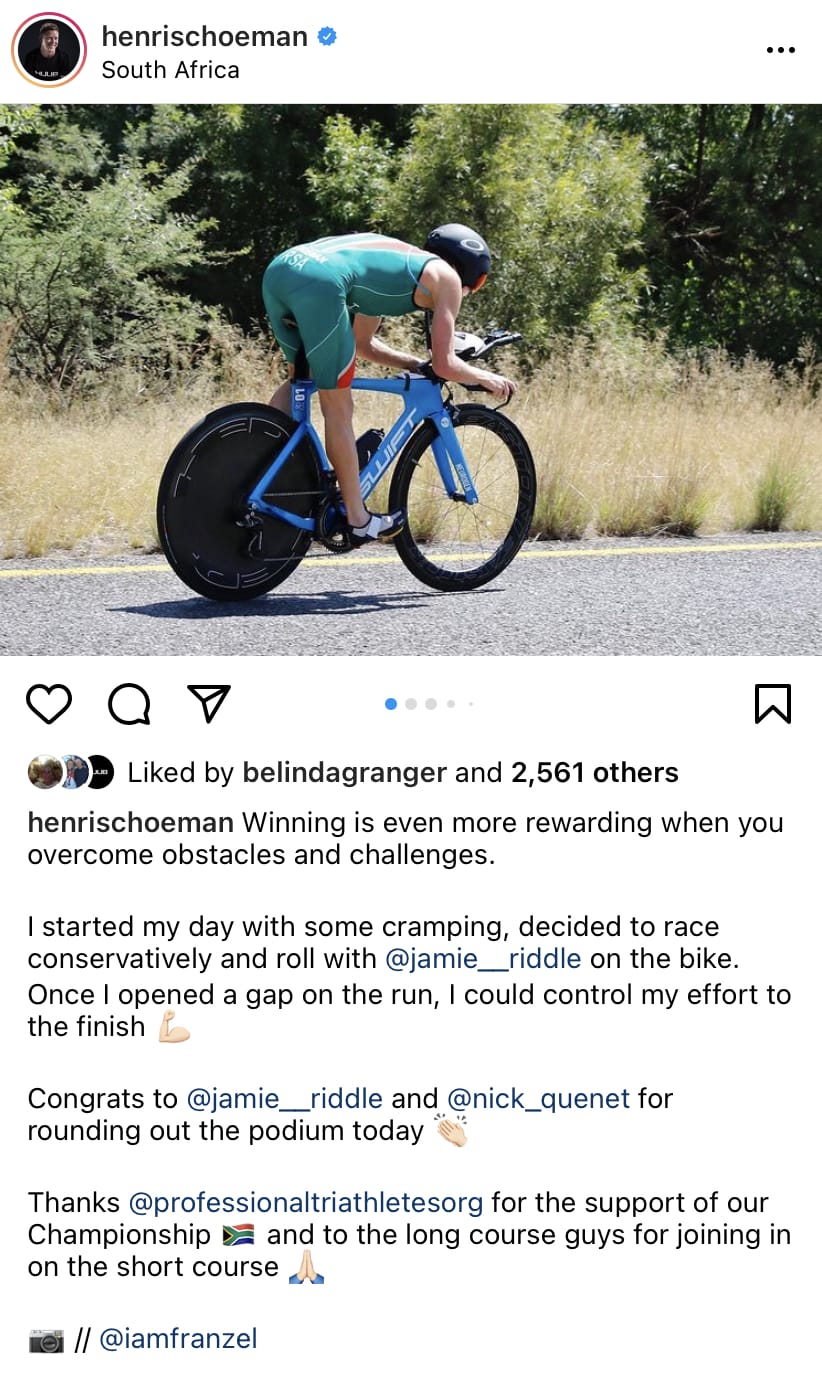The height and width of the screenshot is (1373, 822).
Task: Open @iamfranzel's photographer profile link
Action: pos(178,1338)
